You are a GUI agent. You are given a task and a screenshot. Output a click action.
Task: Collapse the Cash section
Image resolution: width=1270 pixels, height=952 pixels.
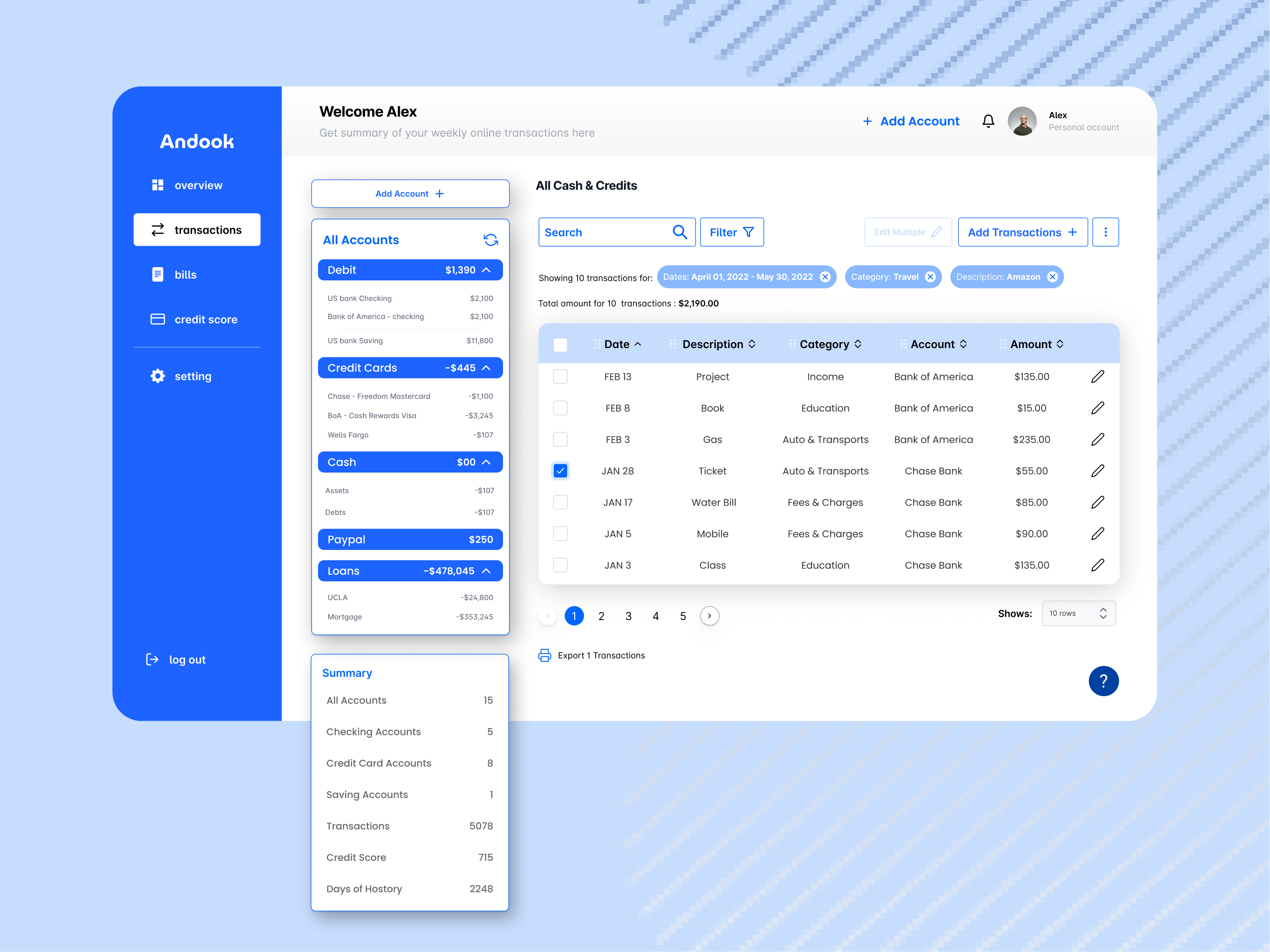click(x=486, y=463)
